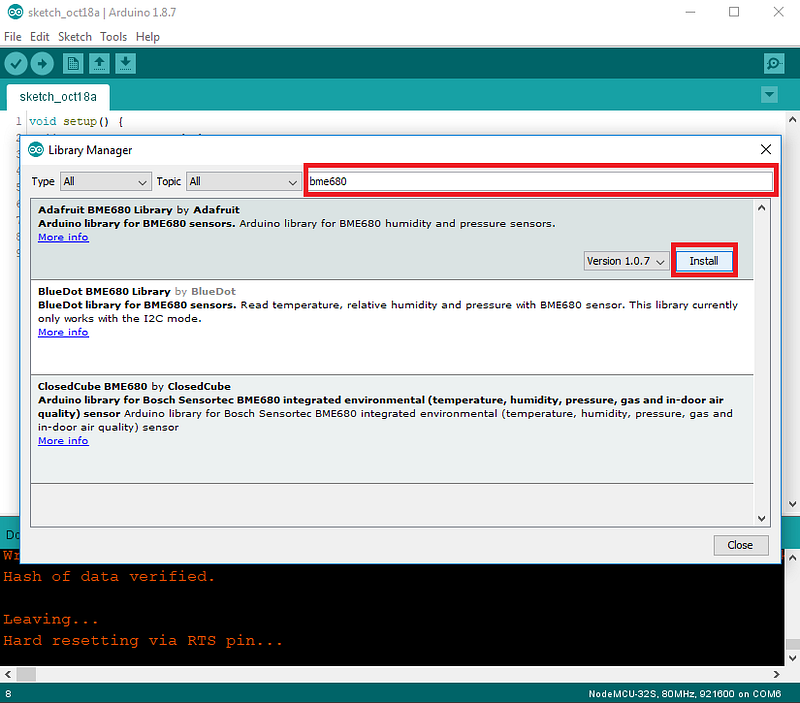The height and width of the screenshot is (703, 800).
Task: Expand the Type filter dropdown
Action: coord(106,182)
